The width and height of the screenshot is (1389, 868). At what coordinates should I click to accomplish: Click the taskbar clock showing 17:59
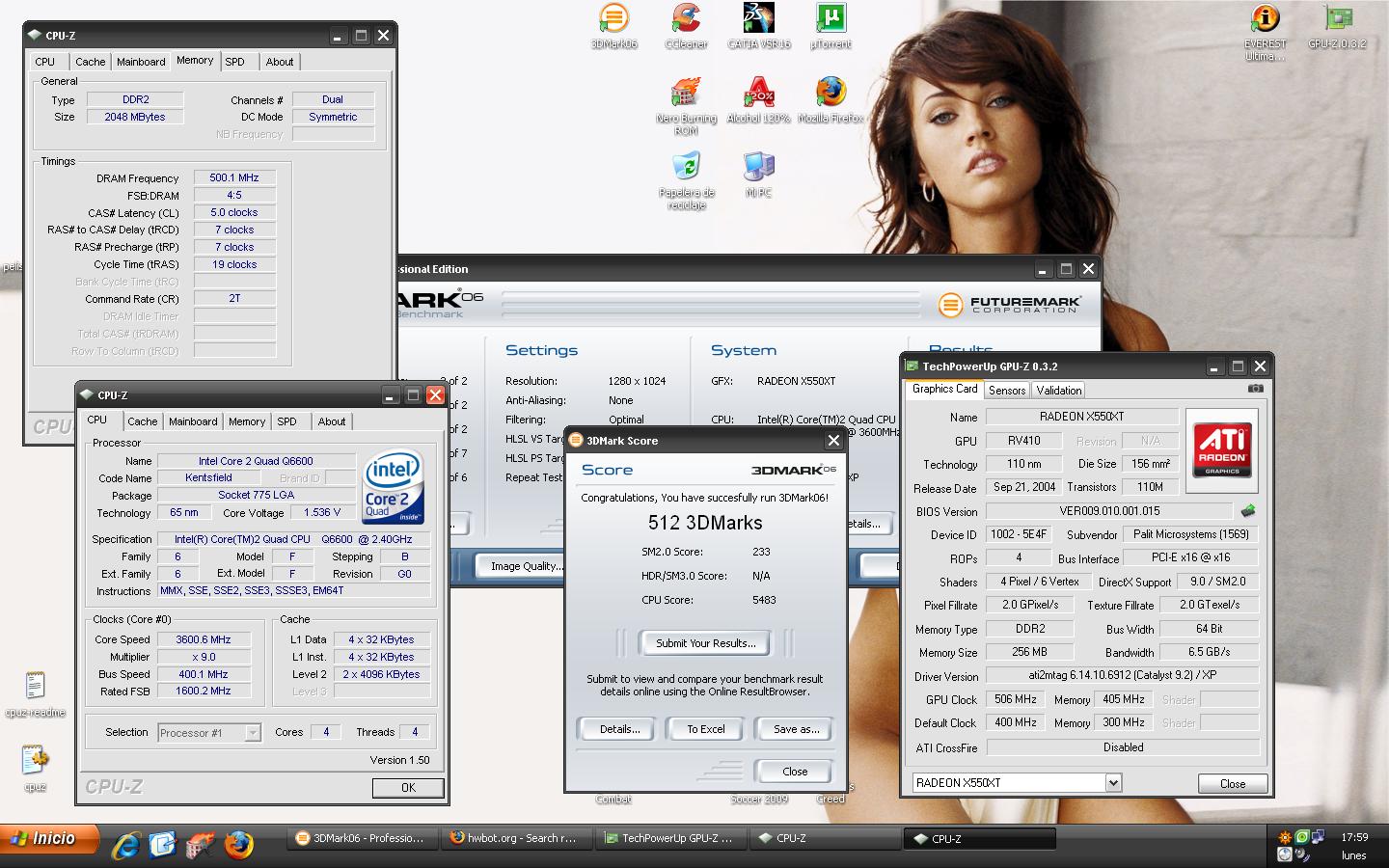(x=1354, y=837)
